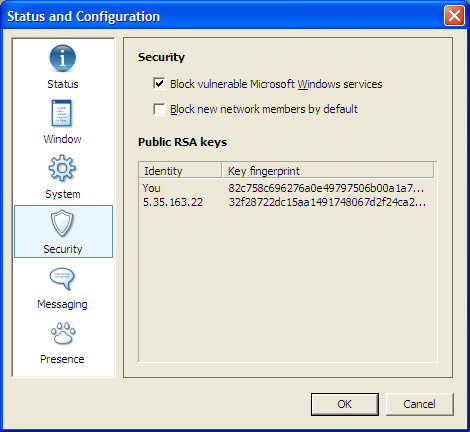Select the Presence paw icon
The width and height of the screenshot is (470, 432).
click(x=63, y=333)
